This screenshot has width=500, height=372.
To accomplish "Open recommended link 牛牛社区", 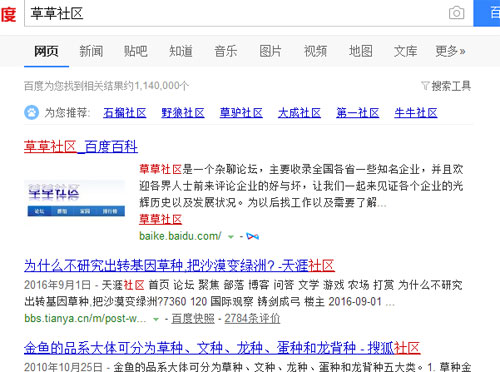I will pyautogui.click(x=416, y=113).
